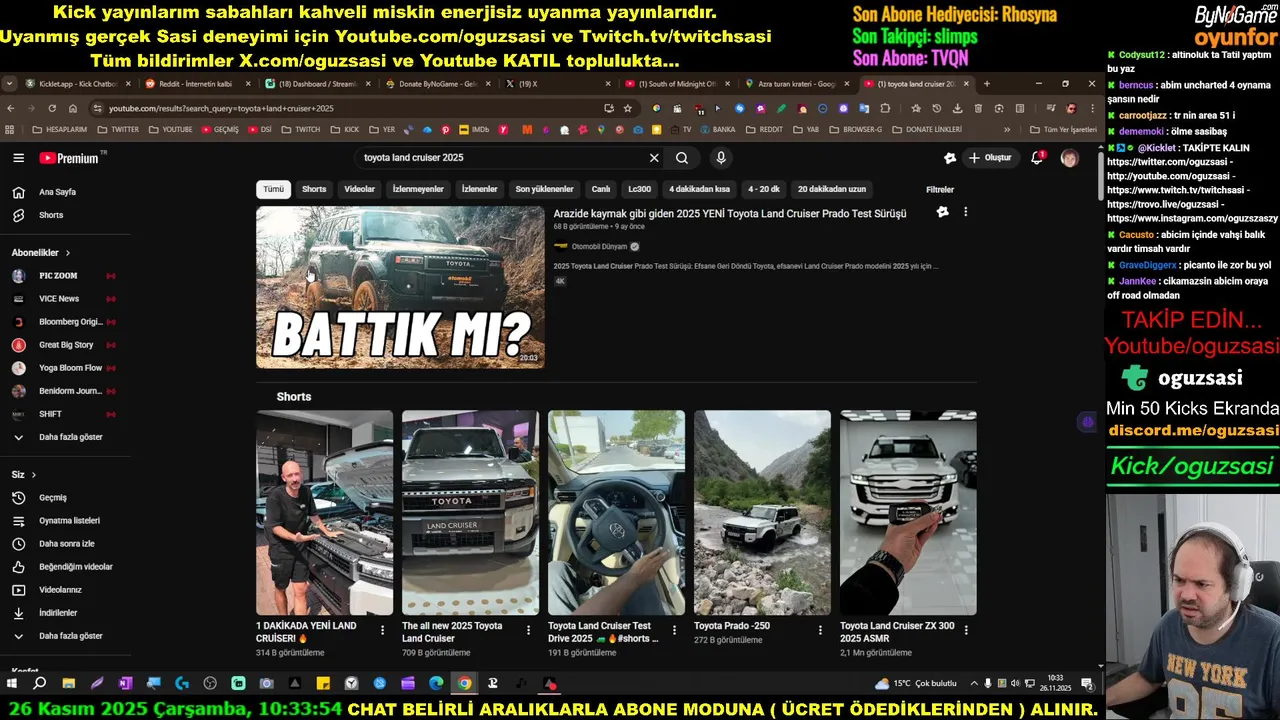1280x720 pixels.
Task: Switch to the Reddit browser tab
Action: click(x=195, y=84)
